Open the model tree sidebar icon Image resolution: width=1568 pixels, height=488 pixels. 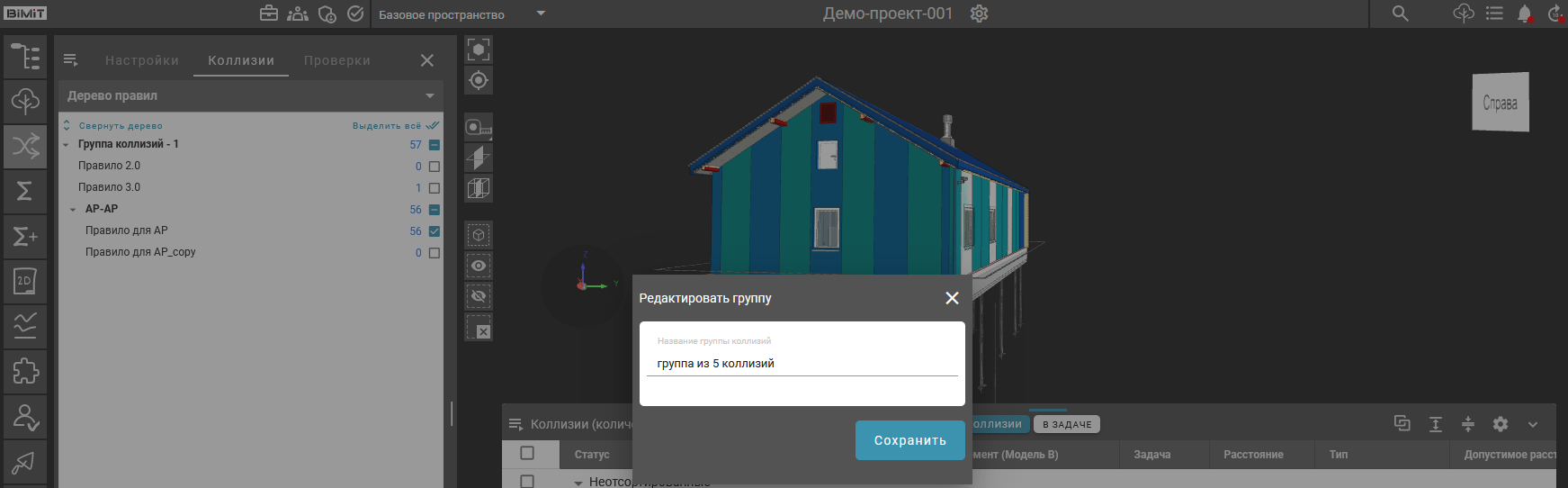[25, 57]
